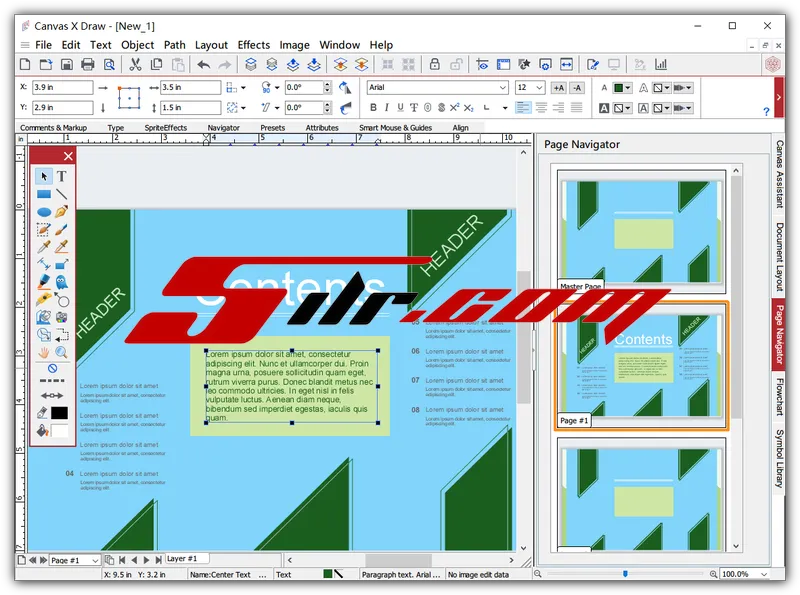Toggle subscript text formatting
This screenshot has width=800, height=595.
click(x=468, y=108)
